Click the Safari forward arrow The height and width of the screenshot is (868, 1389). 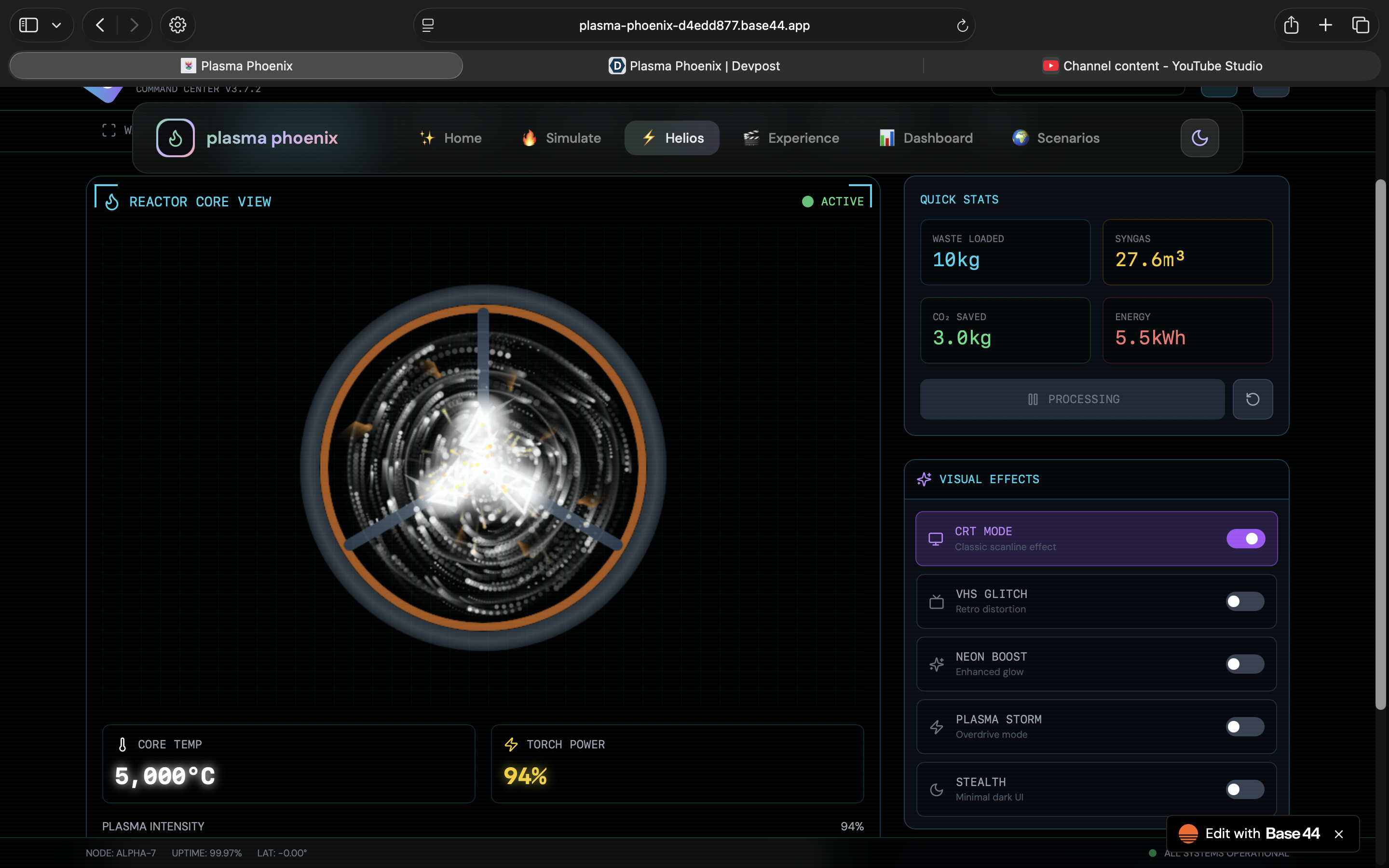[x=134, y=25]
